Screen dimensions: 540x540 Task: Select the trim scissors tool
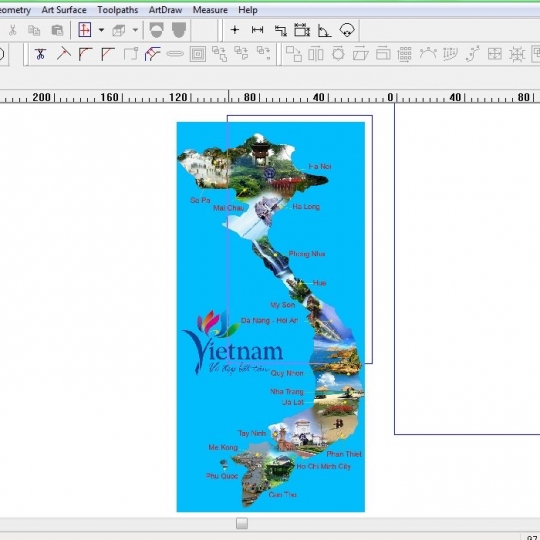click(x=40, y=54)
